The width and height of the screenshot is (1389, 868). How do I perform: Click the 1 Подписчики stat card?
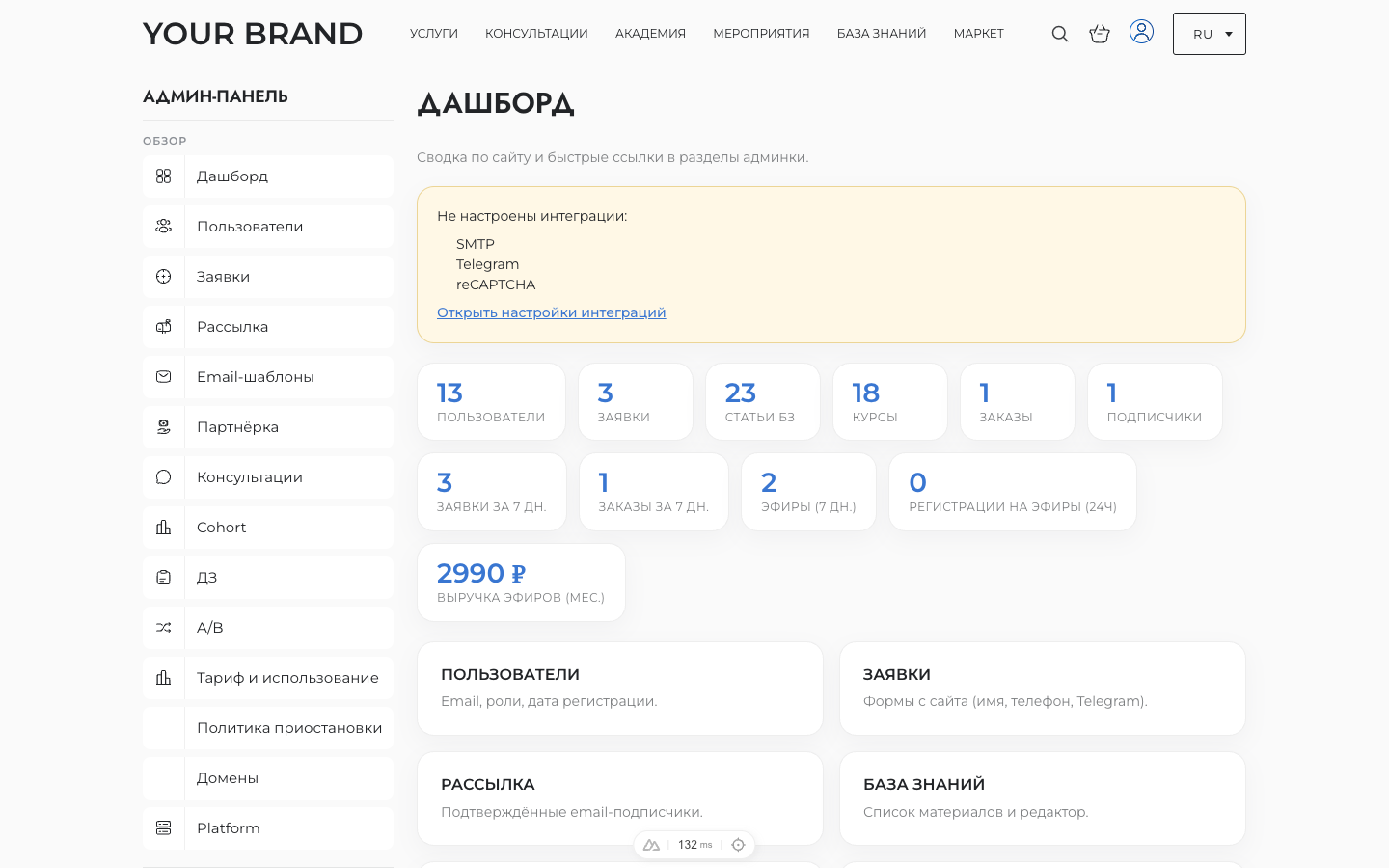[1155, 402]
